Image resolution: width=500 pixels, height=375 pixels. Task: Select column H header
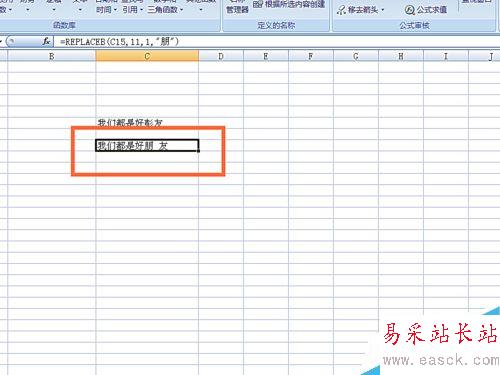[401, 56]
